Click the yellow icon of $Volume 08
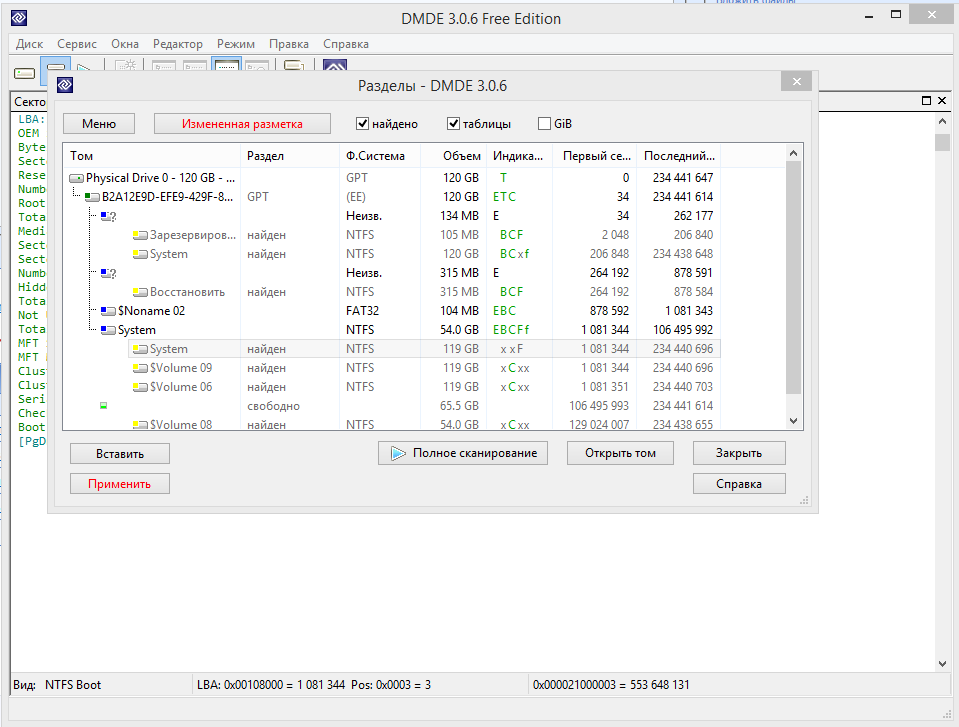Image resolution: width=959 pixels, height=727 pixels. (140, 424)
